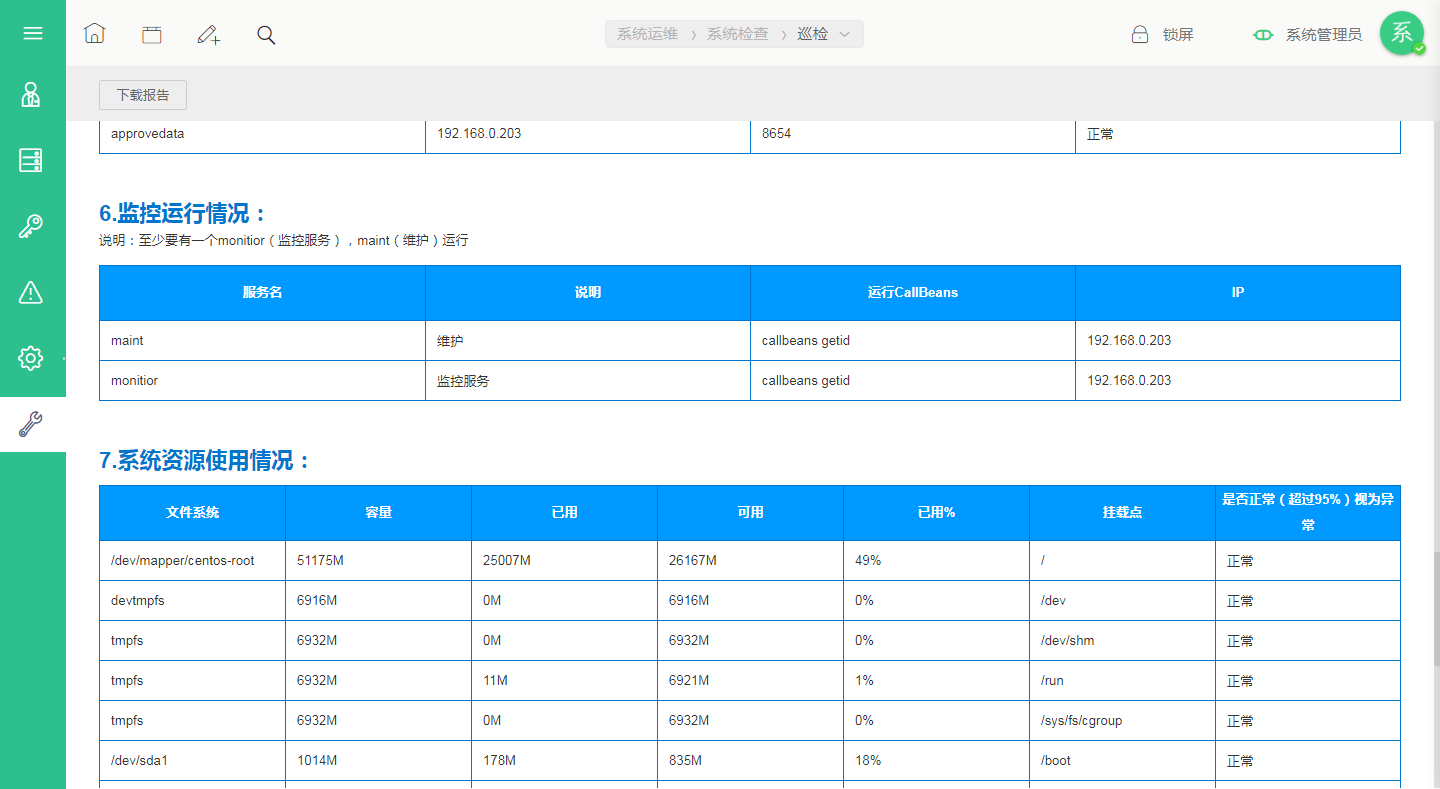Click the lock screen padlock icon

tap(1139, 34)
